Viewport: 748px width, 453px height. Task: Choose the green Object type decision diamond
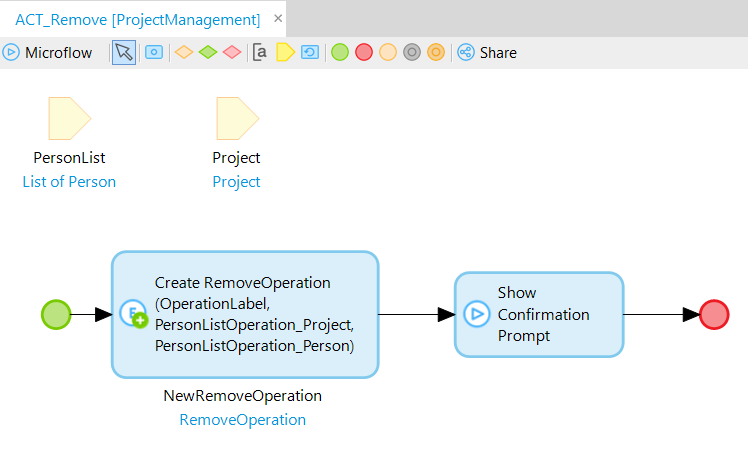pos(208,52)
